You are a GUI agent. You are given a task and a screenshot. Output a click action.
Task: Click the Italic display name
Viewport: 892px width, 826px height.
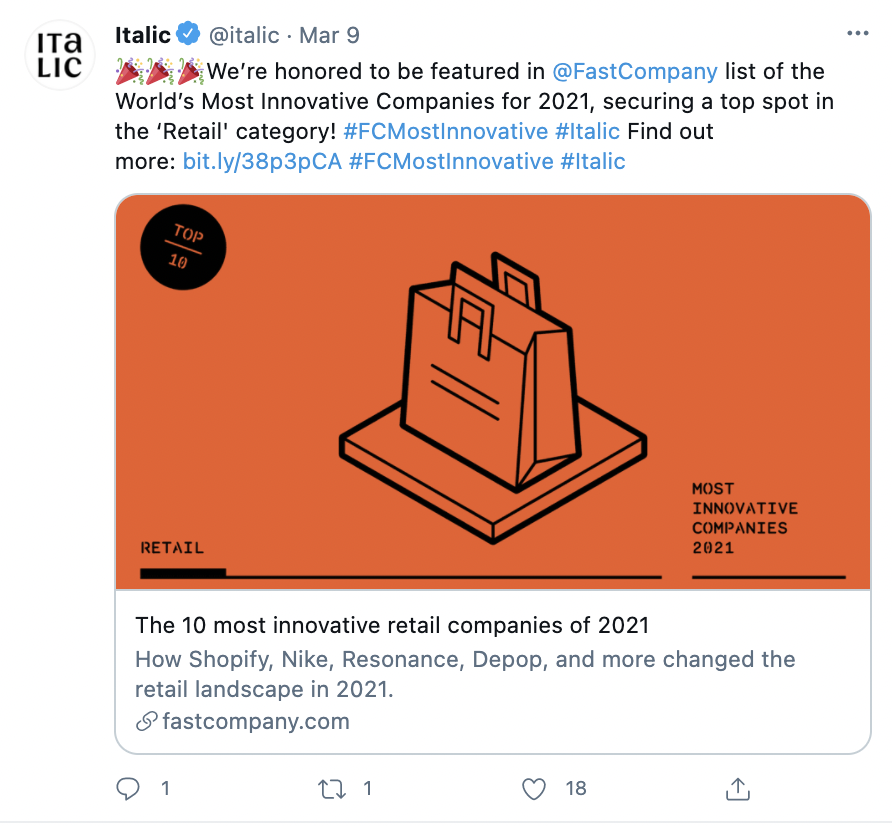143,35
